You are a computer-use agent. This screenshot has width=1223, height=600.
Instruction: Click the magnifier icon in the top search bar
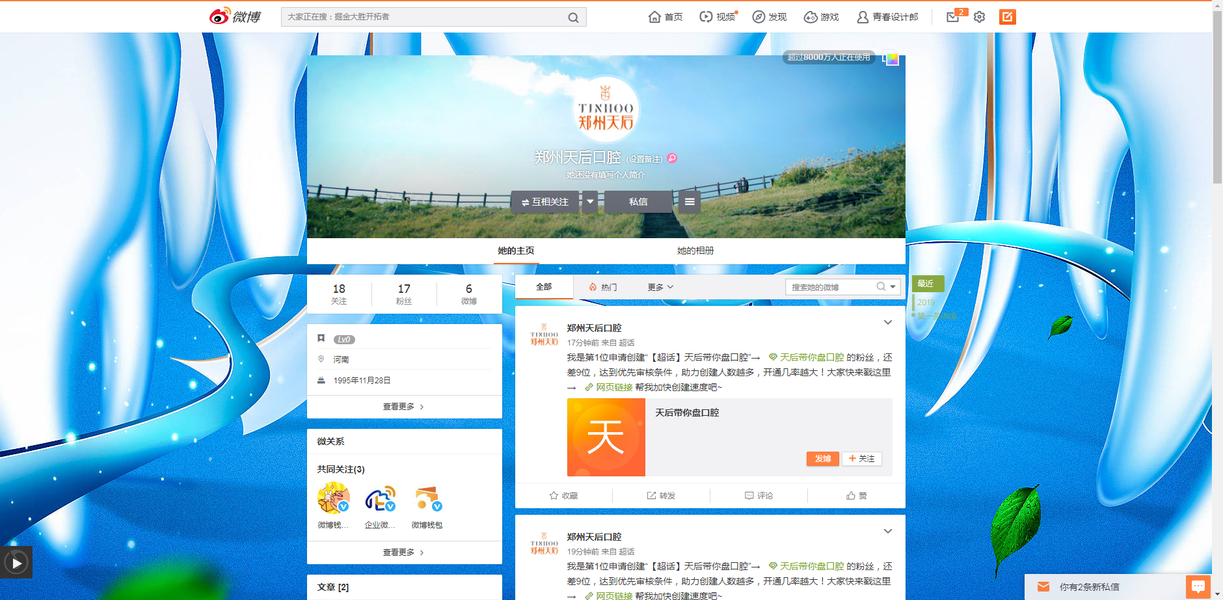point(573,17)
